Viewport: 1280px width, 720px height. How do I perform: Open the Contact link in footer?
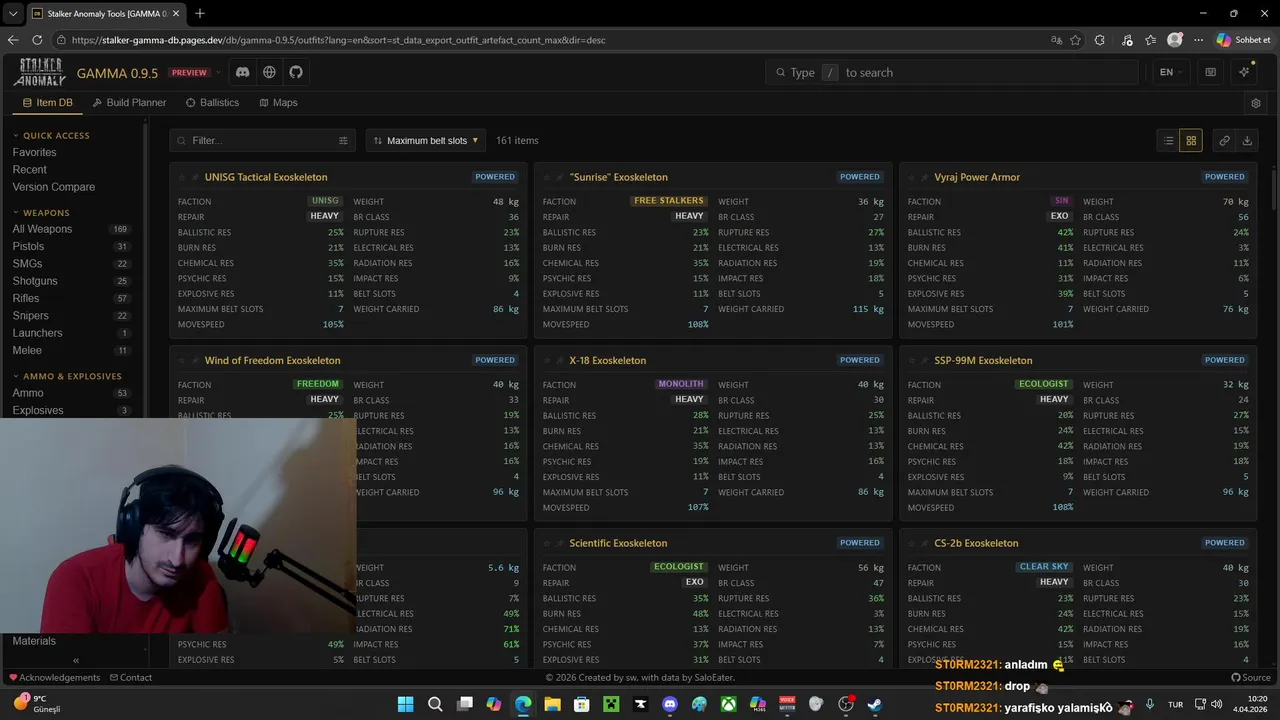click(x=131, y=678)
